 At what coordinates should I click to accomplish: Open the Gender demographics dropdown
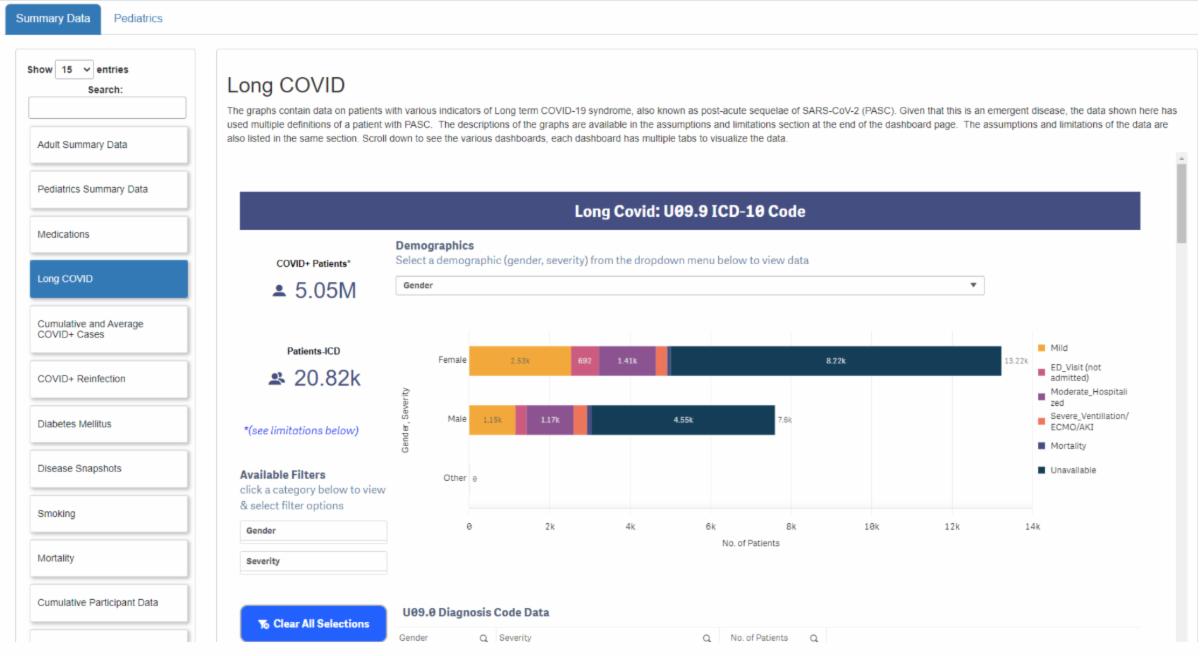(x=690, y=285)
